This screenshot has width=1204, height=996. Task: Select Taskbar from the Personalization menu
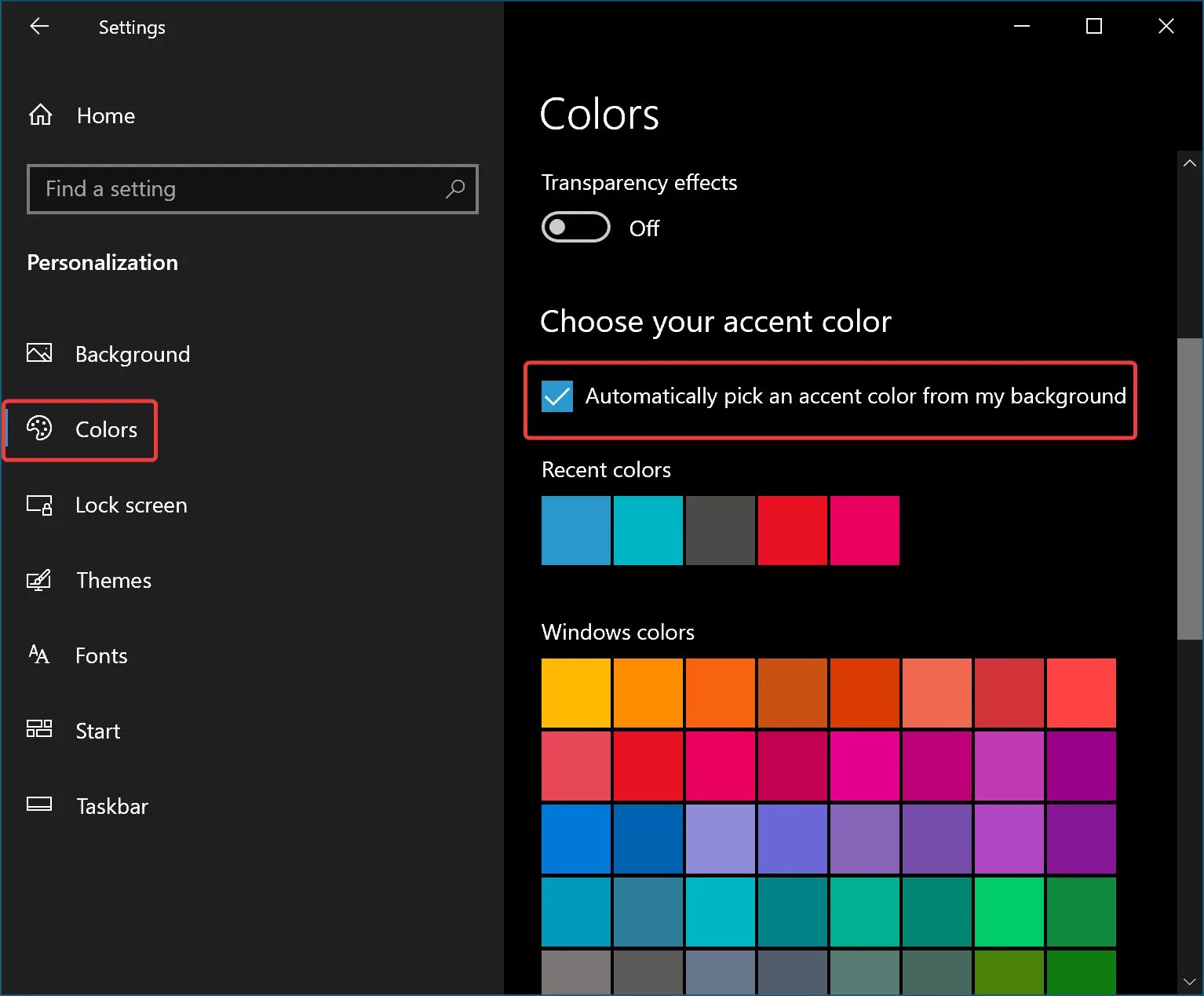click(111, 805)
